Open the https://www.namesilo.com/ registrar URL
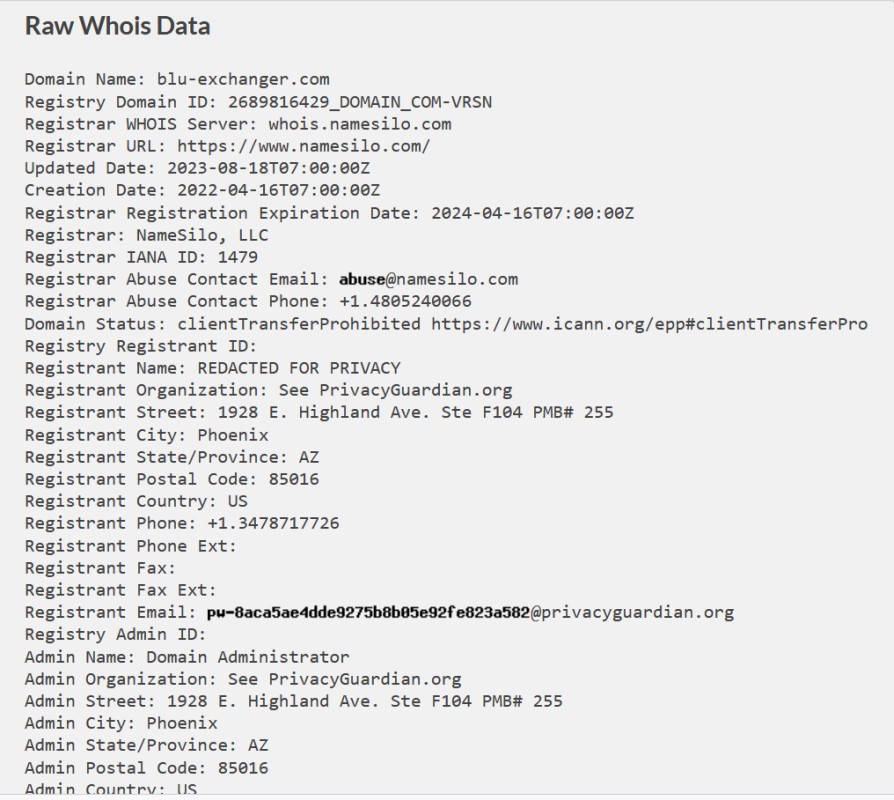This screenshot has width=894, height=800. pos(304,147)
